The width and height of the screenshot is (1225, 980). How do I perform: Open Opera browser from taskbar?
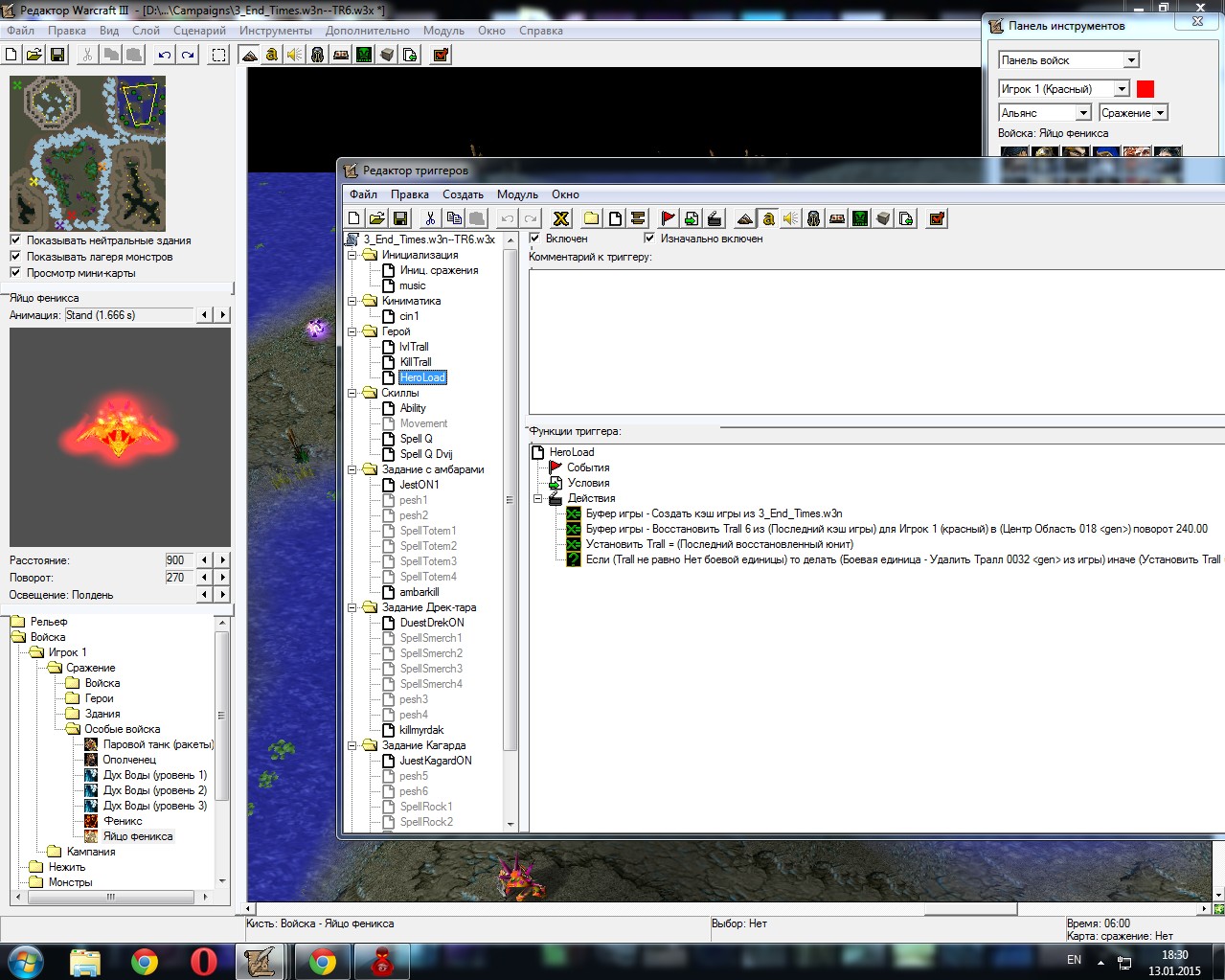click(x=204, y=962)
